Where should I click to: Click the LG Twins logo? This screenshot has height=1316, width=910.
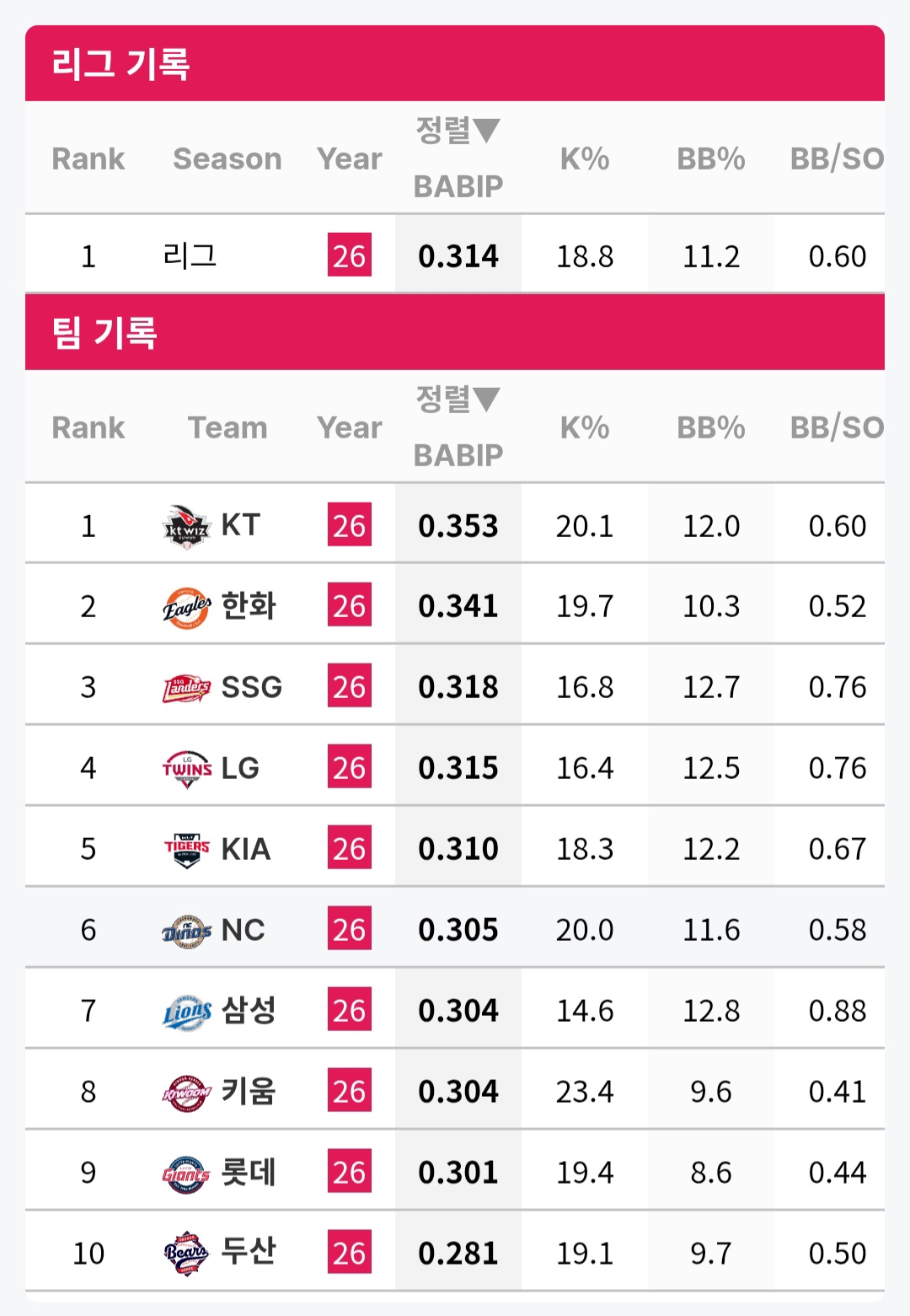coord(186,769)
